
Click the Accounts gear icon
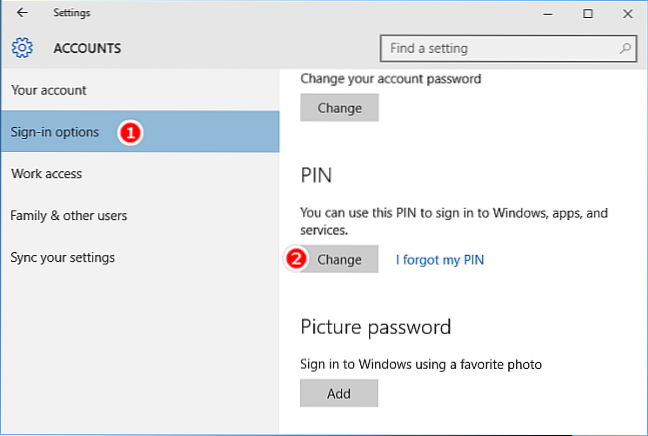(23, 48)
